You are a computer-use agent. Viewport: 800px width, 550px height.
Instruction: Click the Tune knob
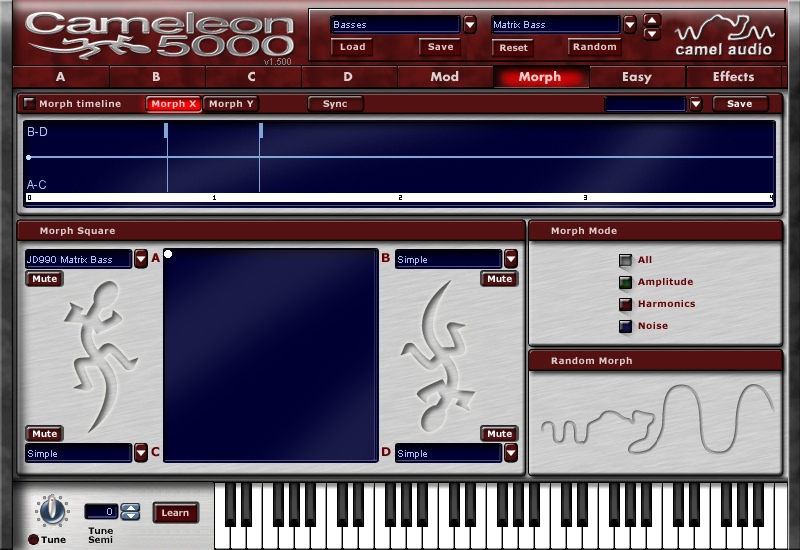(51, 511)
